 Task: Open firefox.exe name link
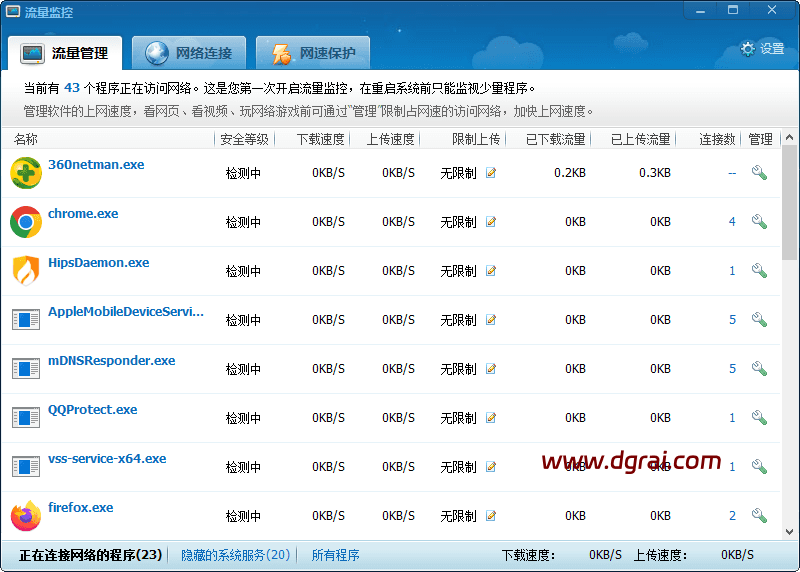(81, 508)
